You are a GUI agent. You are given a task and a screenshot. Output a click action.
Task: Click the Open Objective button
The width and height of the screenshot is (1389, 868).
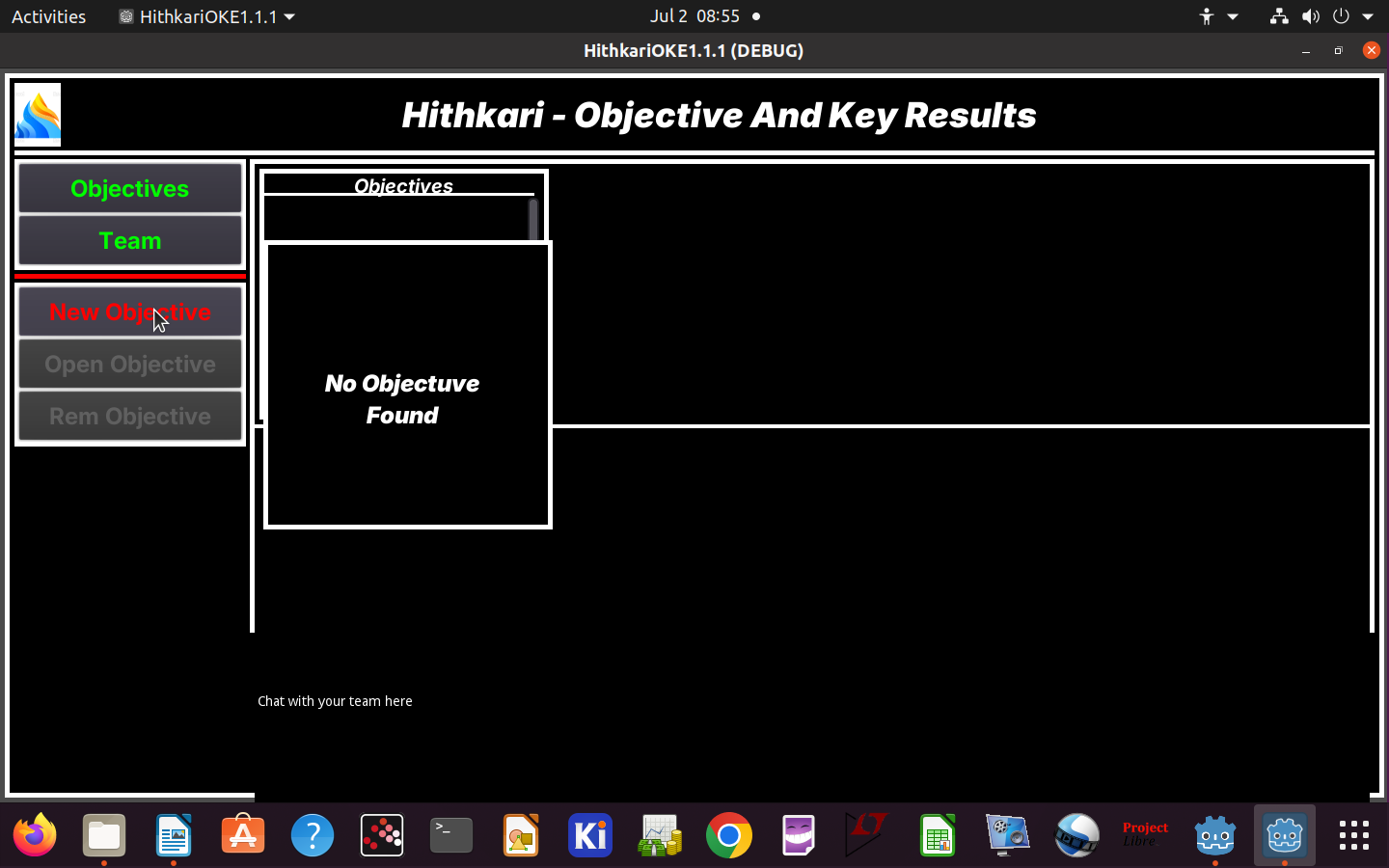tap(130, 364)
